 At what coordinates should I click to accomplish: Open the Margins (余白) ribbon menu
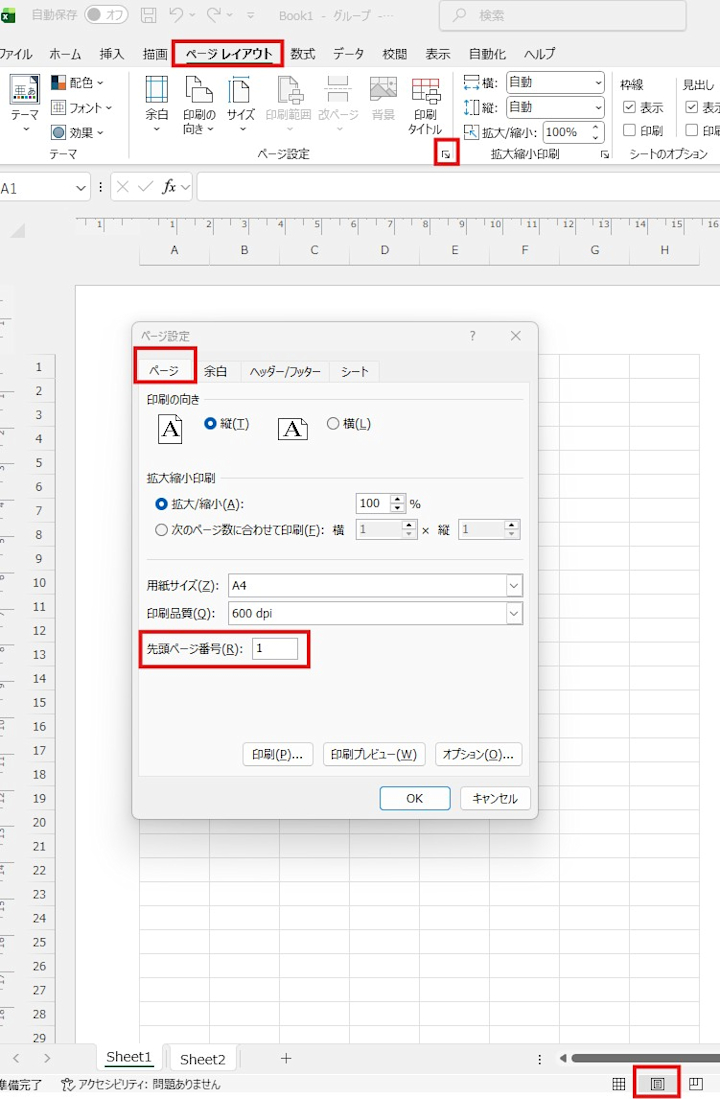pyautogui.click(x=156, y=104)
